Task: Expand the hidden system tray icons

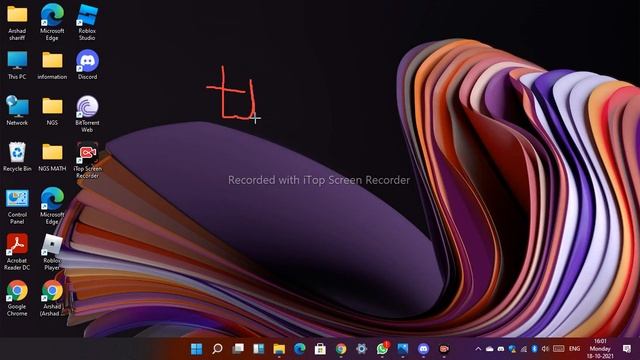Action: [x=478, y=349]
